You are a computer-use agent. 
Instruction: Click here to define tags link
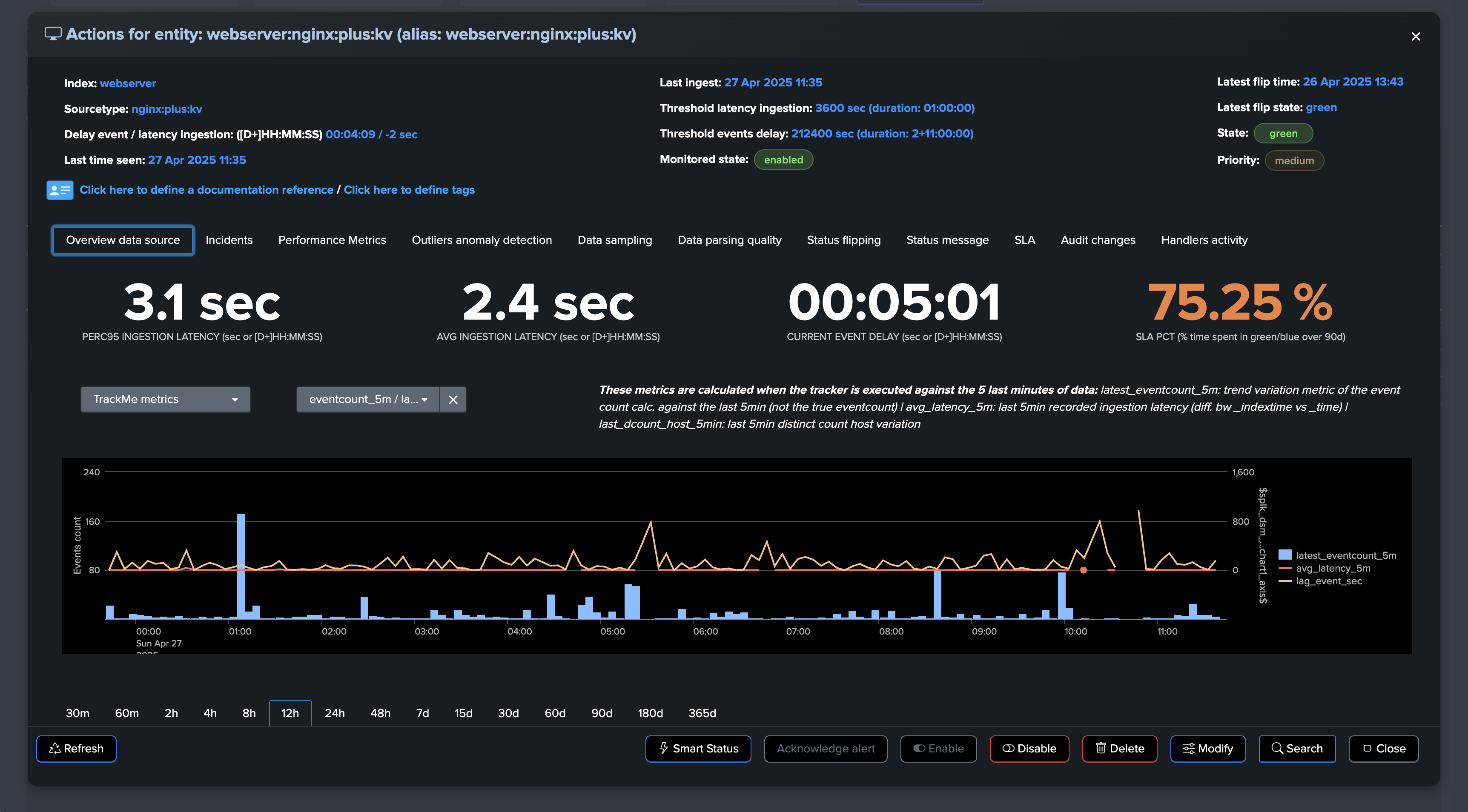[x=409, y=190]
